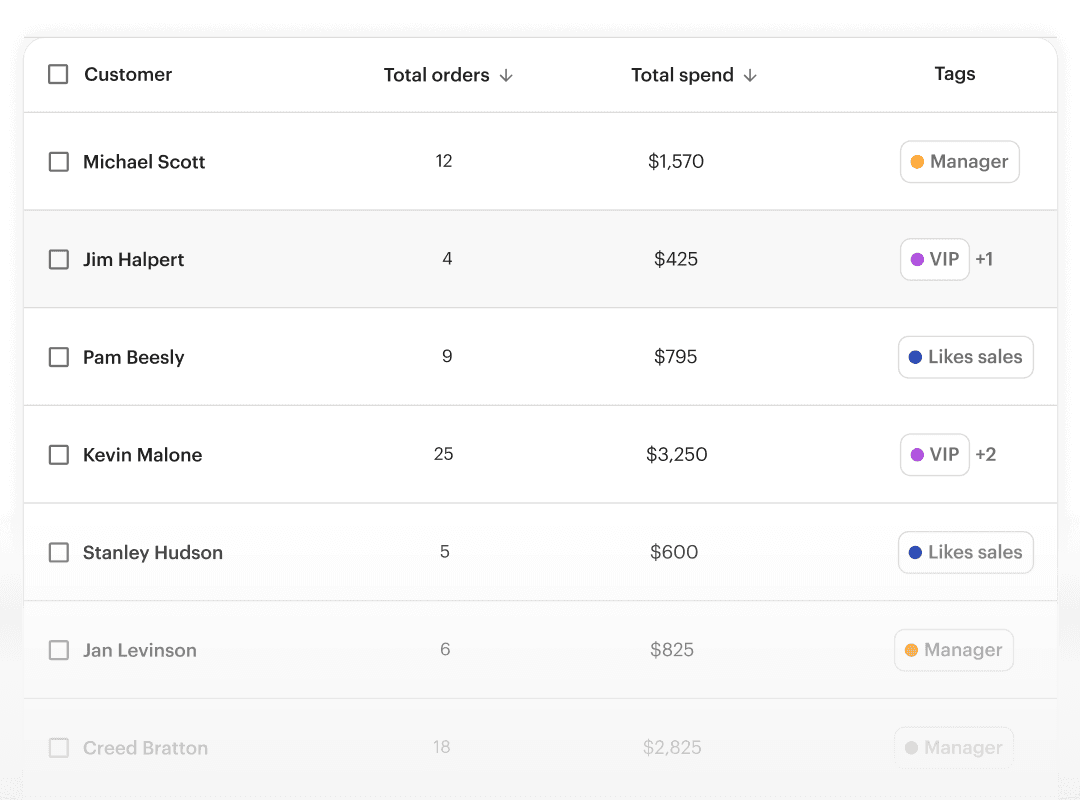Expand Jim Halpert's +1 extra tags

click(x=985, y=260)
